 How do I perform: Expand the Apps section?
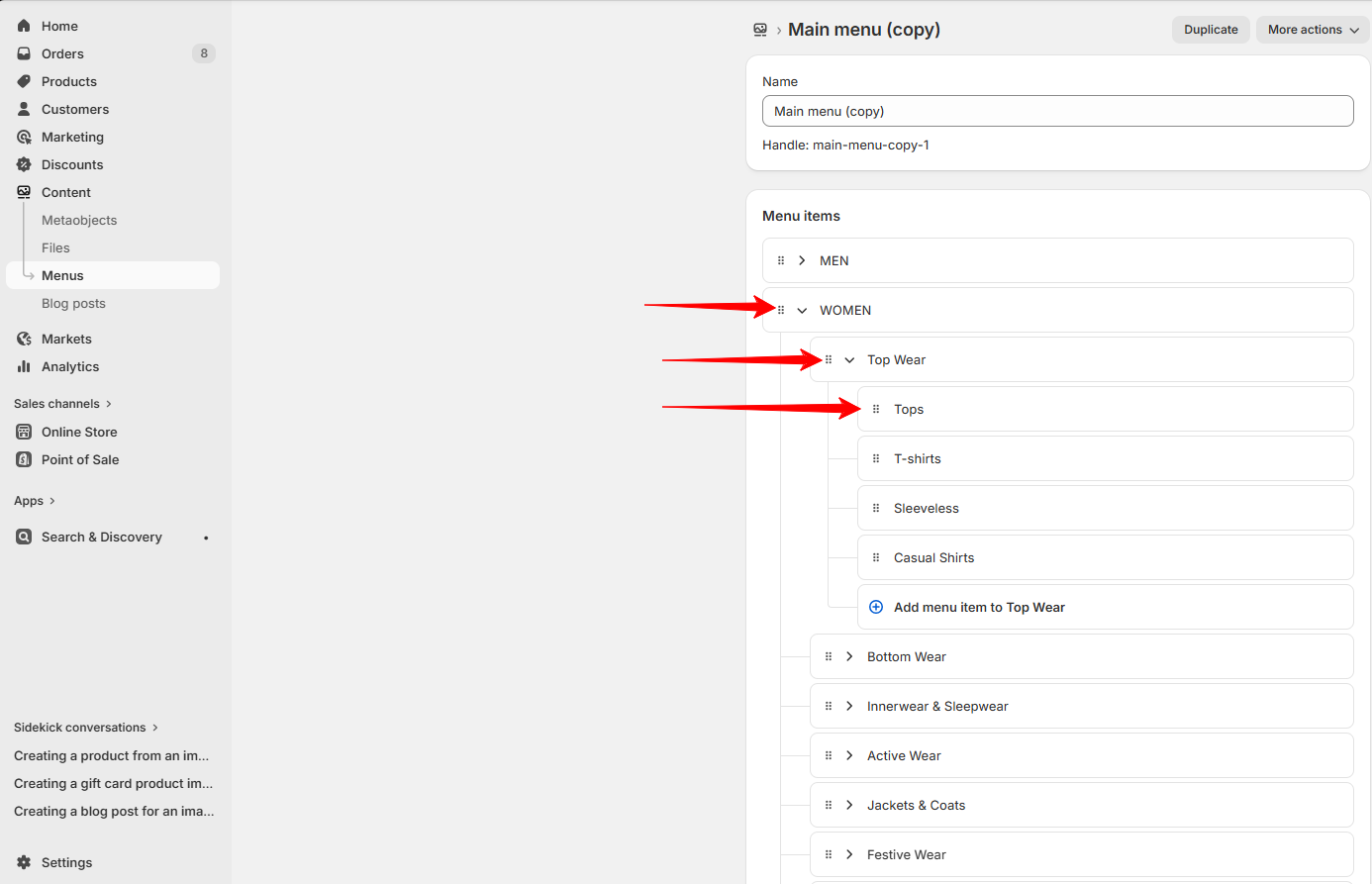click(x=35, y=501)
